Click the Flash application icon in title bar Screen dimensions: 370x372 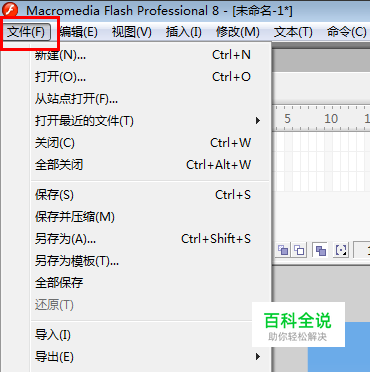click(10, 10)
